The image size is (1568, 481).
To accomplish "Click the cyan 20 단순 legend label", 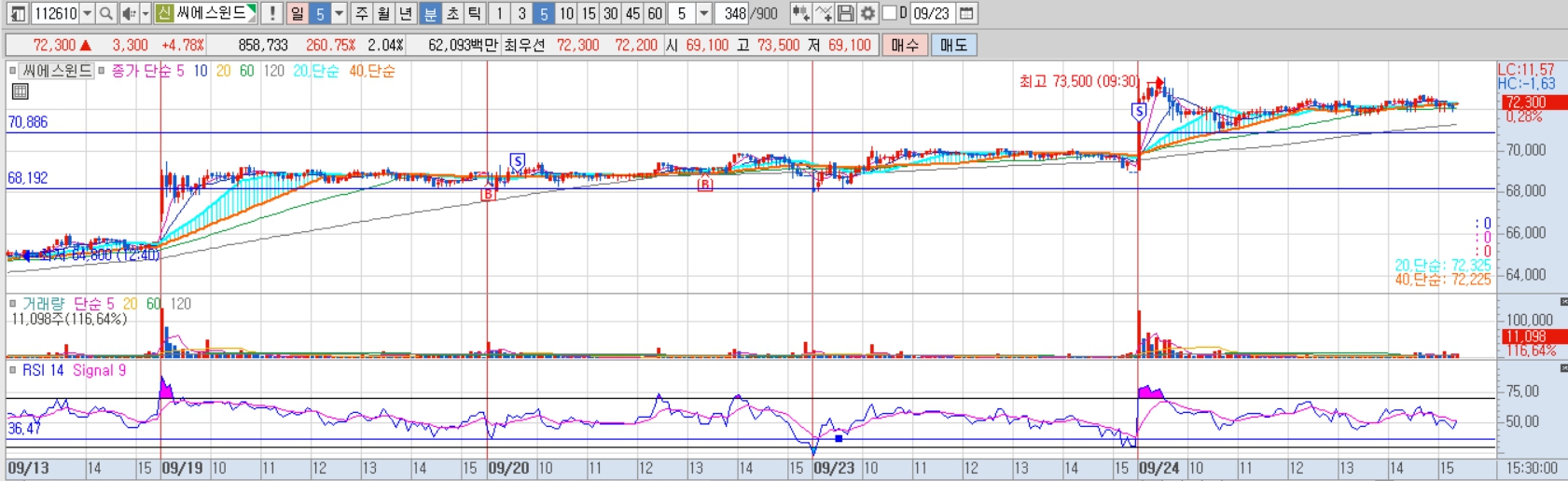I will pyautogui.click(x=315, y=71).
